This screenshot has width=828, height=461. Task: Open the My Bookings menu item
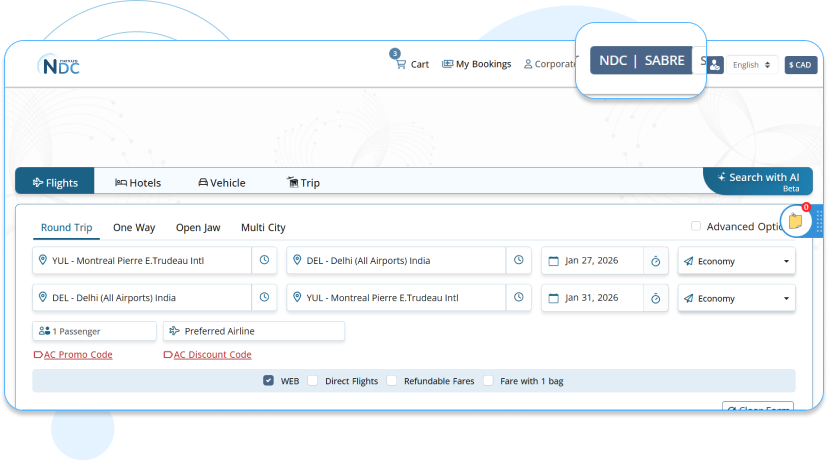(476, 64)
